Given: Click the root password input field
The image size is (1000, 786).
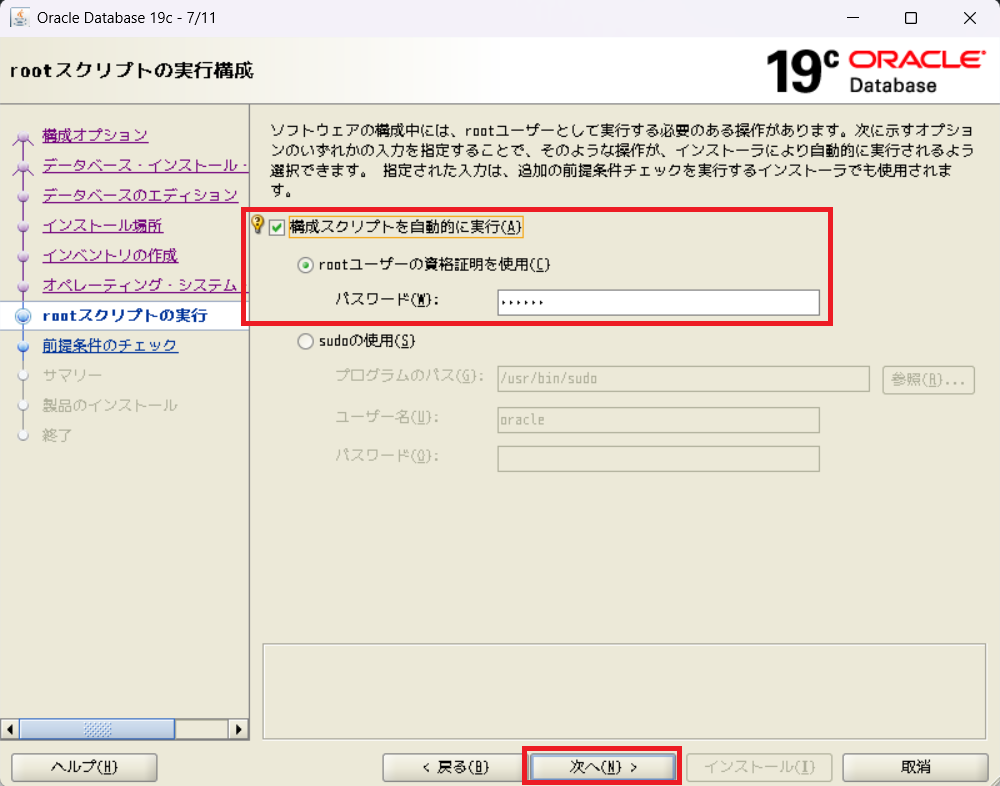Looking at the screenshot, I should [657, 302].
